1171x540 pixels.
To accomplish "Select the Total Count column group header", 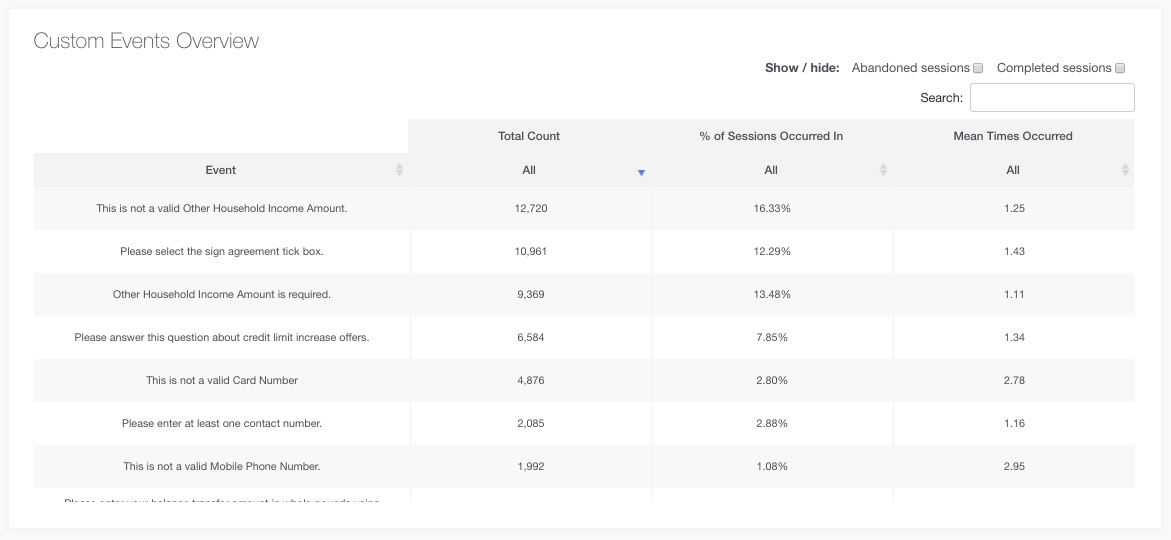I will click(529, 136).
